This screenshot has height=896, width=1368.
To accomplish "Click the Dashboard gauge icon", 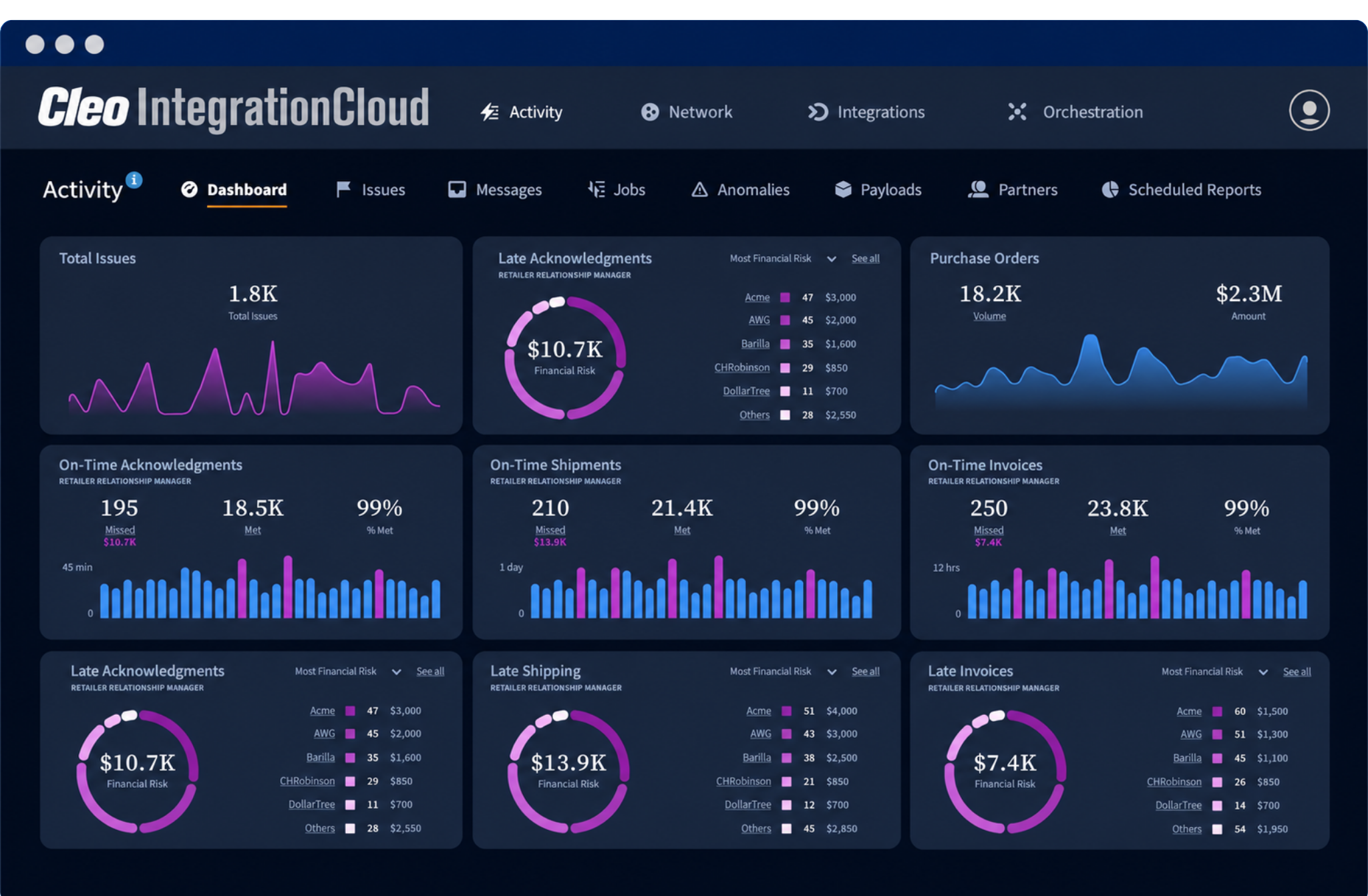I will (189, 190).
